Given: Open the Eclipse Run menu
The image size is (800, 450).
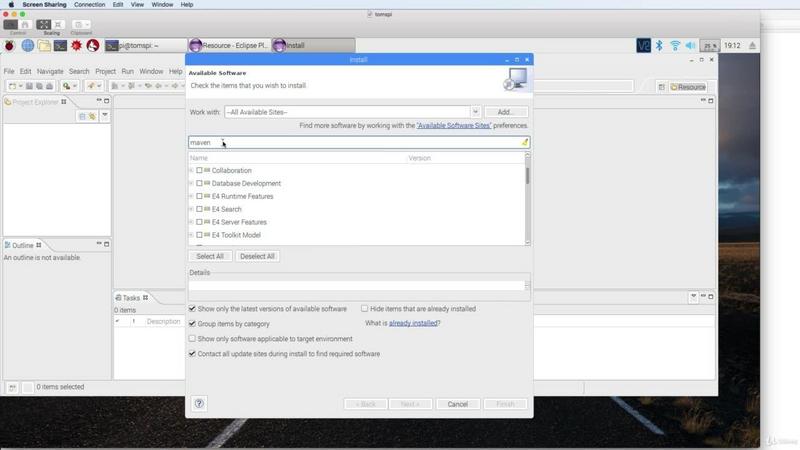Looking at the screenshot, I should coord(128,71).
